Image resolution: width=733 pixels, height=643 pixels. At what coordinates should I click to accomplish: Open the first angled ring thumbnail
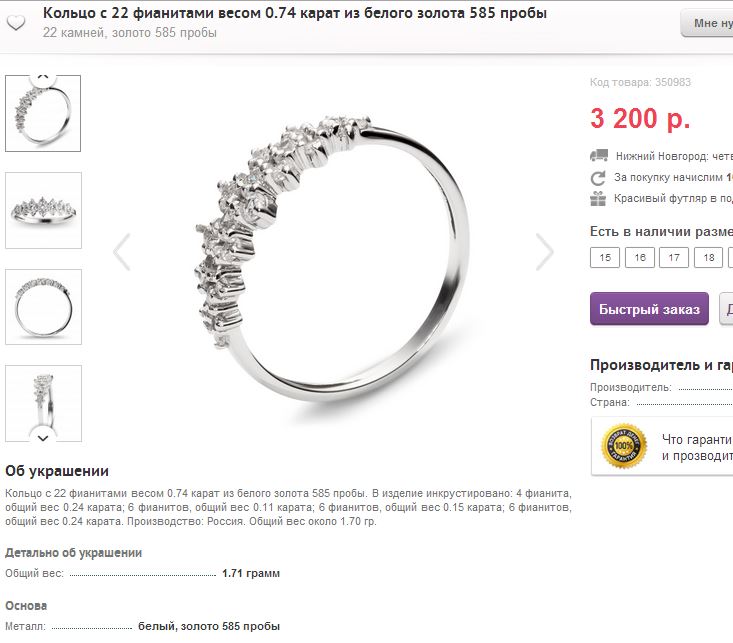pos(43,114)
